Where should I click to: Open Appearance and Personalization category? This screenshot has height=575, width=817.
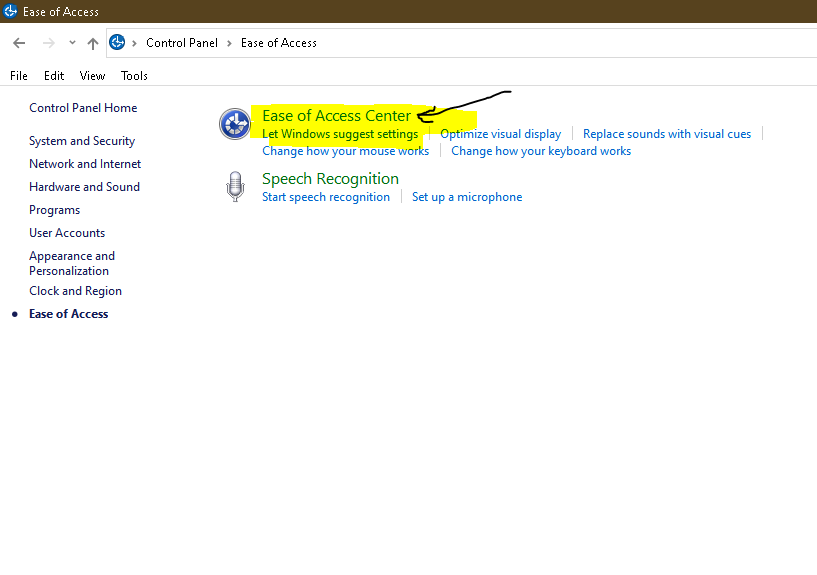(72, 263)
